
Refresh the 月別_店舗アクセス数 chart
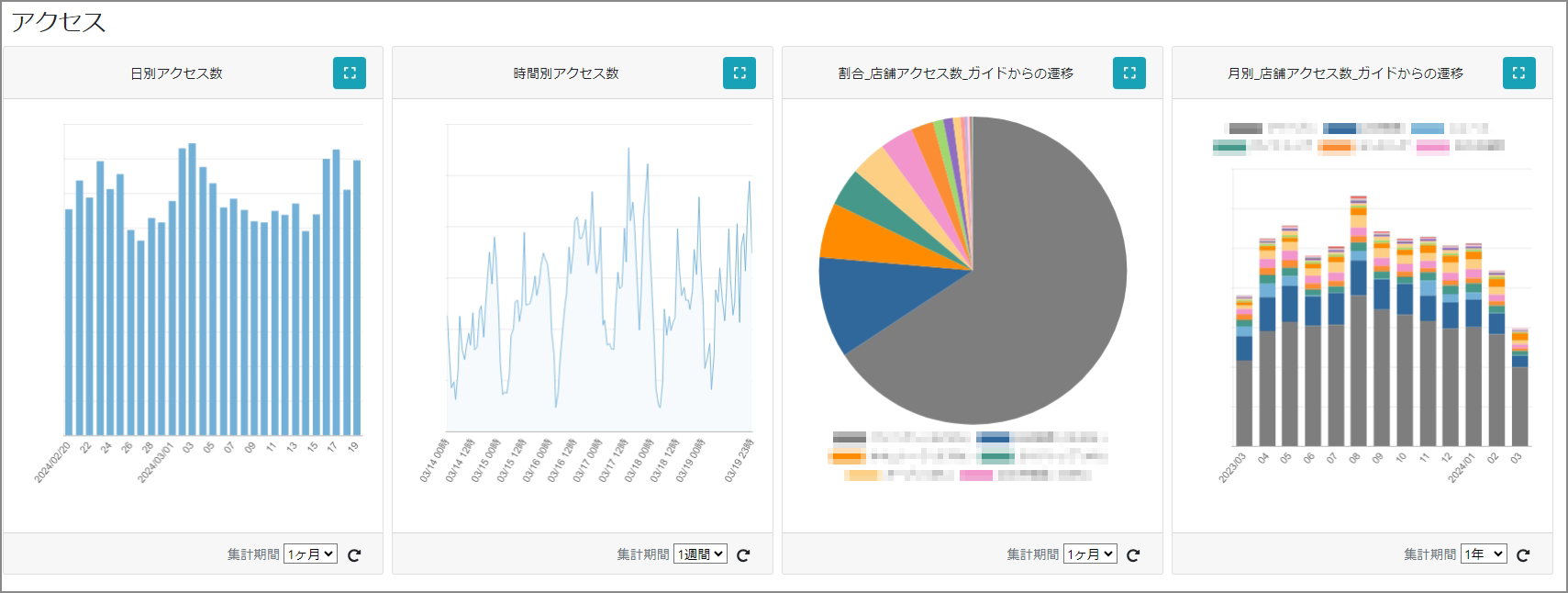[x=1523, y=554]
